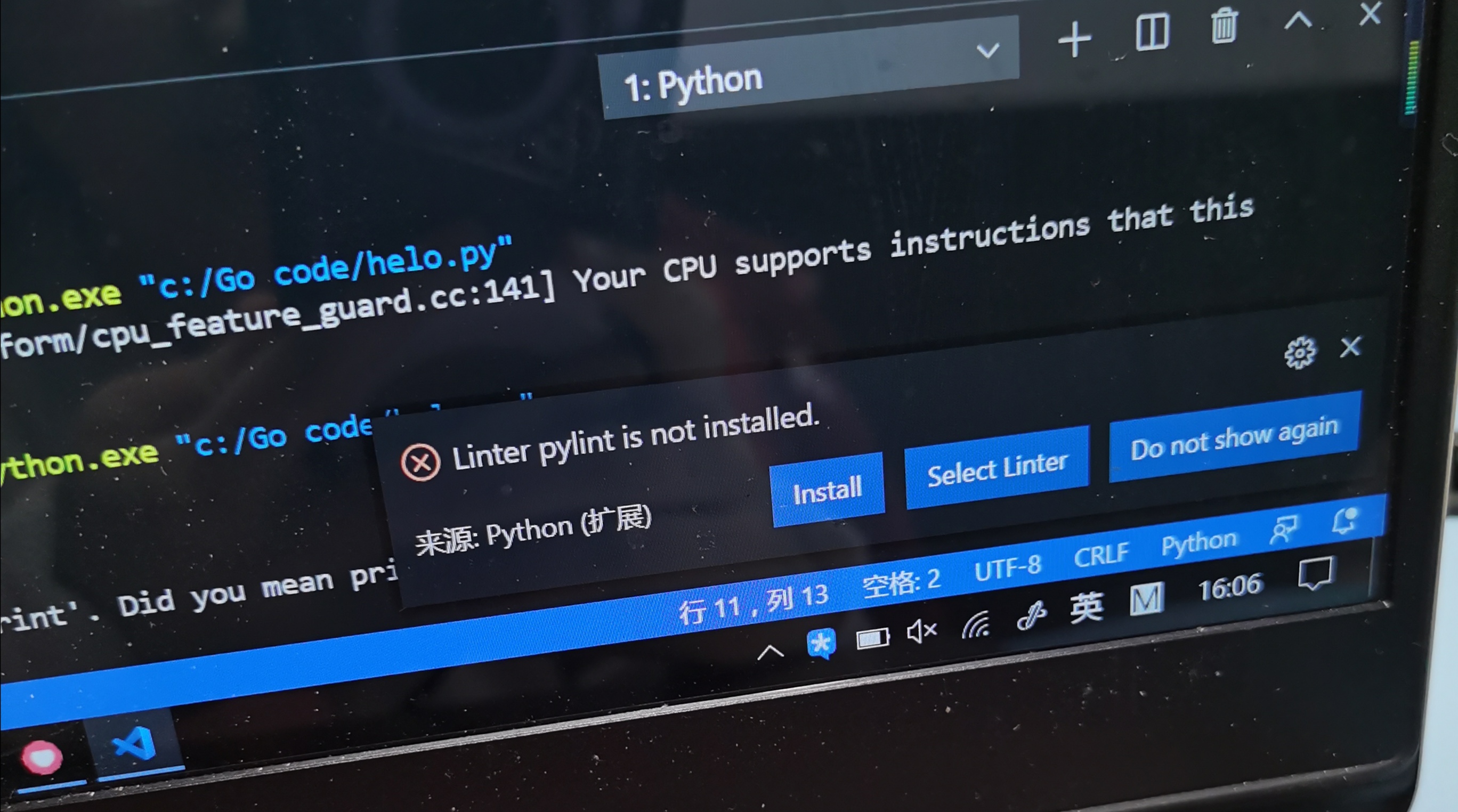Change CRLF line ending setting

1101,555
